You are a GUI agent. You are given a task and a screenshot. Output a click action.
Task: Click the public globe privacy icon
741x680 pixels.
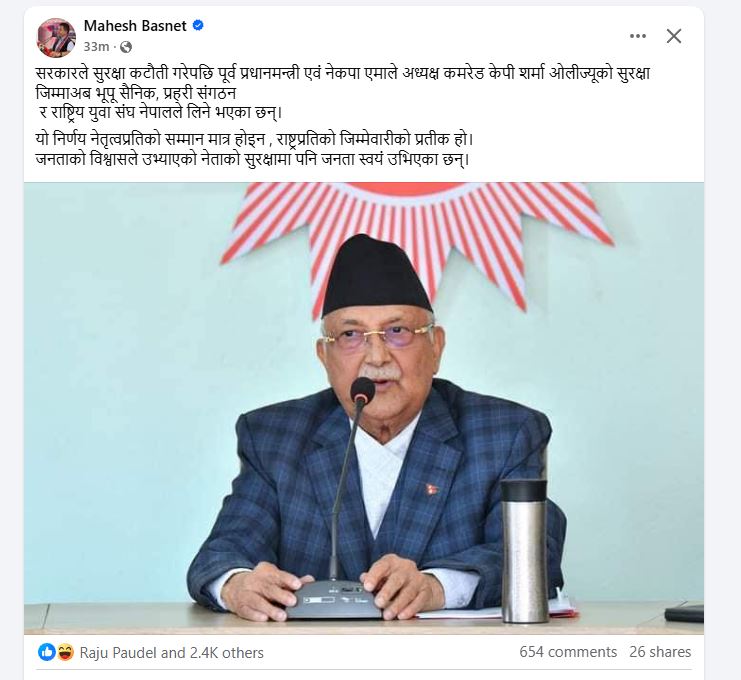(x=126, y=47)
